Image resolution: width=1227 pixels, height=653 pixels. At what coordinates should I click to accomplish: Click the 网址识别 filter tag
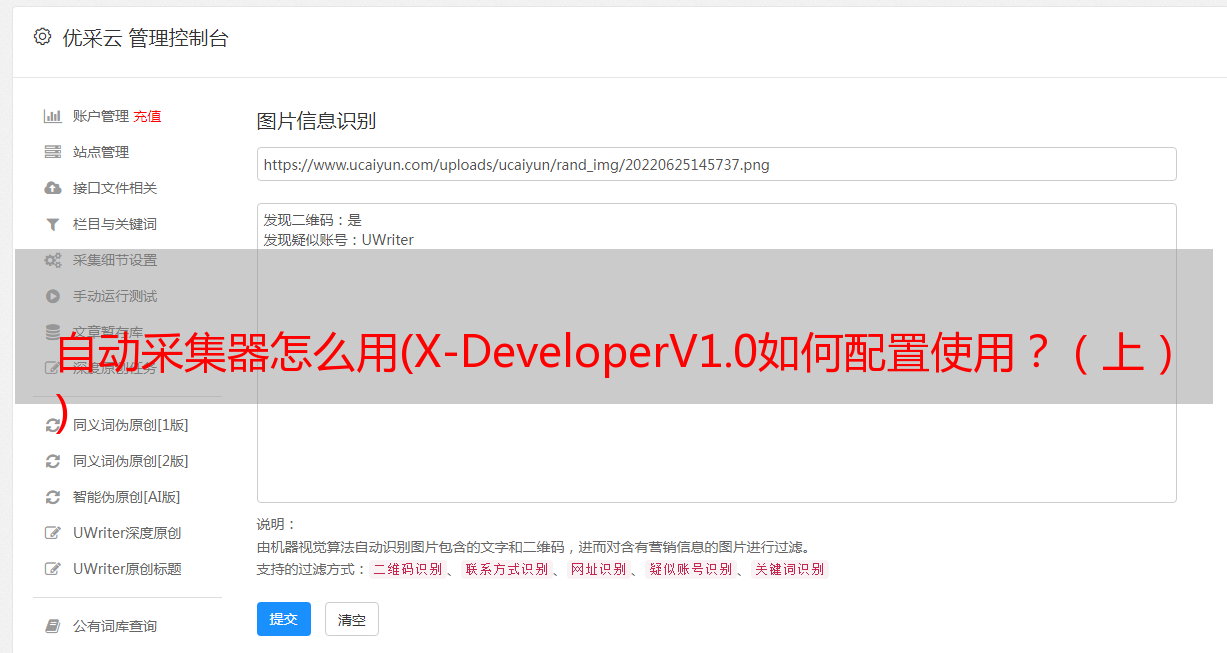tap(598, 569)
